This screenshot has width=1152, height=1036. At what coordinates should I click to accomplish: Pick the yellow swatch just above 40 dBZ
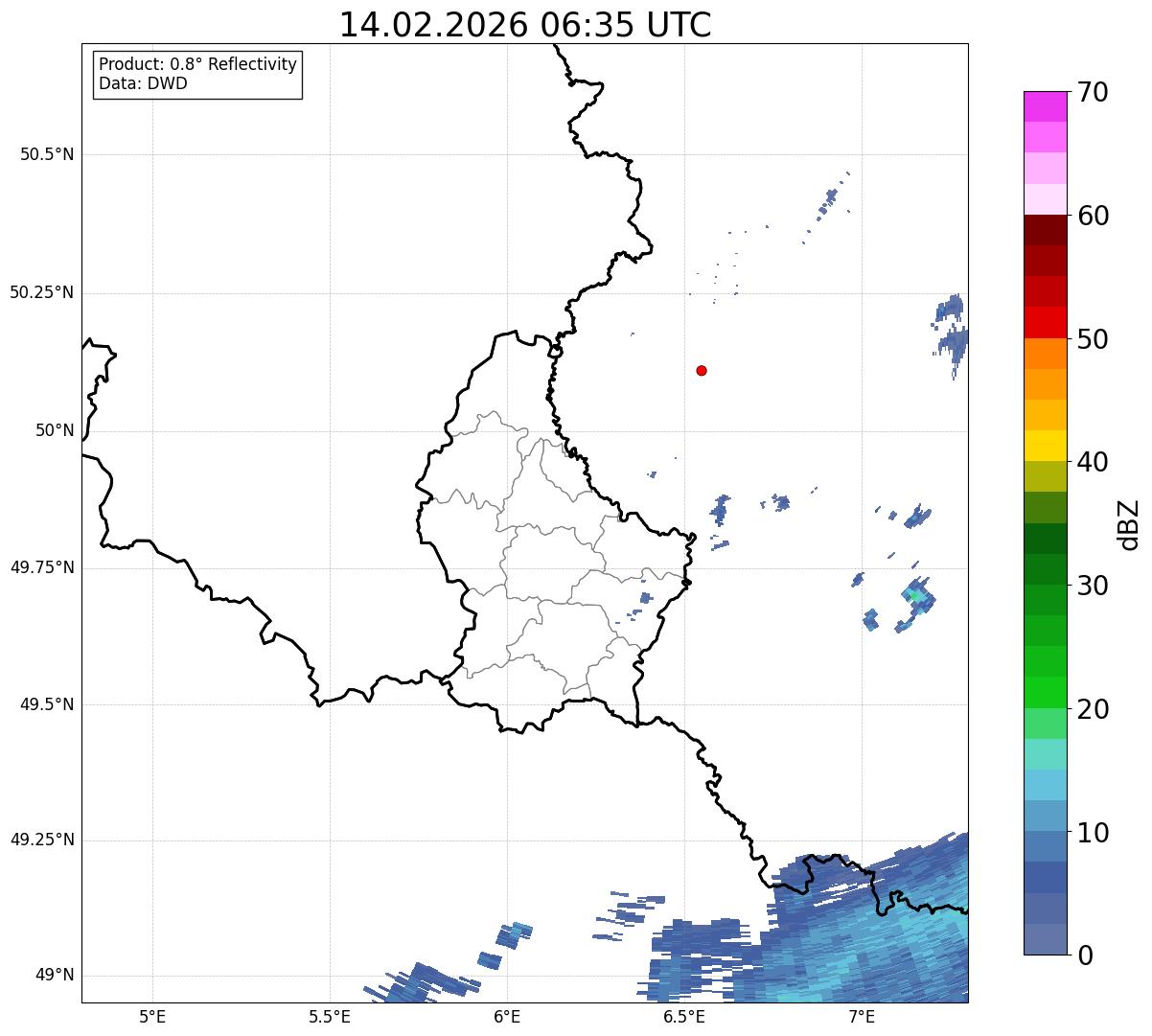coord(1045,446)
